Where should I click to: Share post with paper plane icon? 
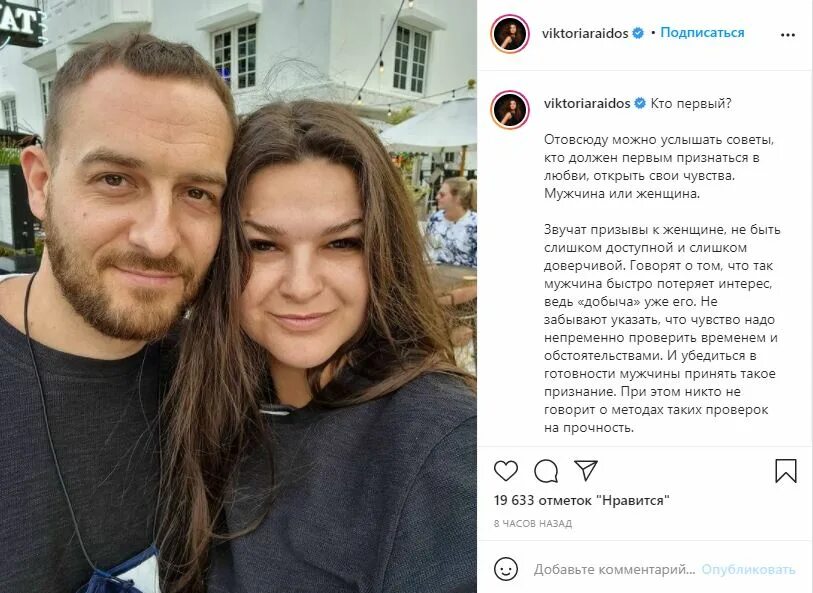point(586,470)
